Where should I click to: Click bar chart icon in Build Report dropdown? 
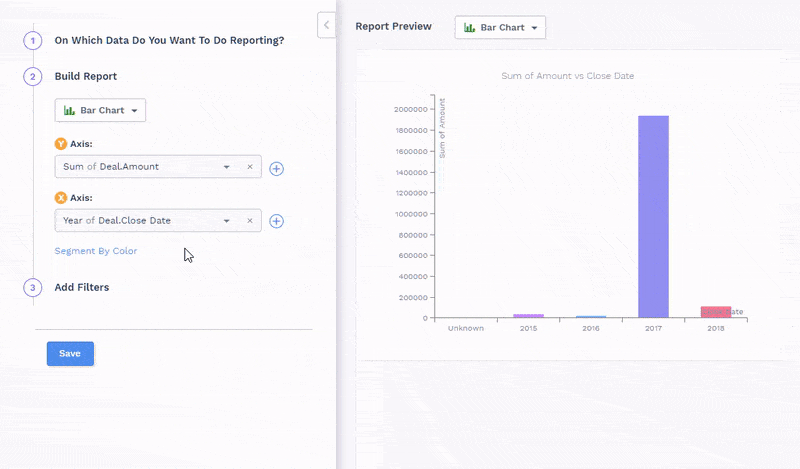pyautogui.click(x=70, y=110)
